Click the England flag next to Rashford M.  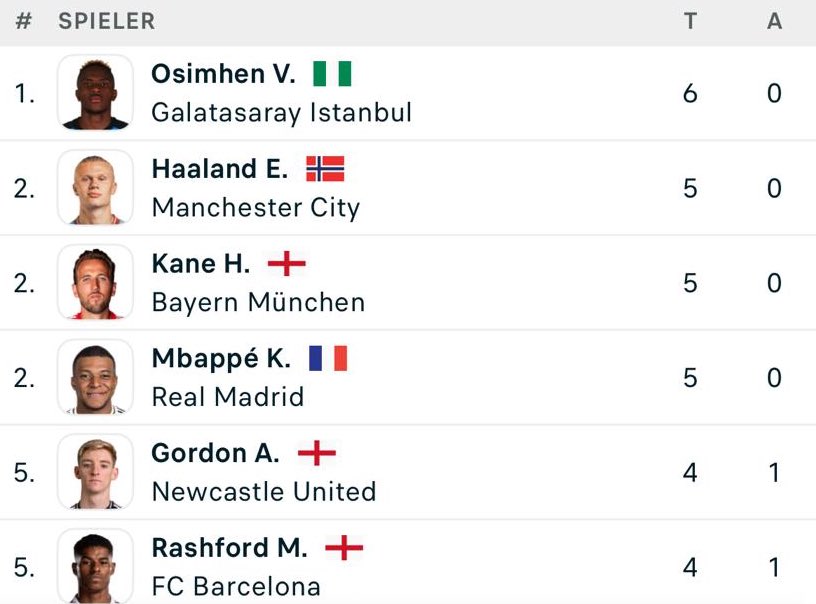pos(344,548)
